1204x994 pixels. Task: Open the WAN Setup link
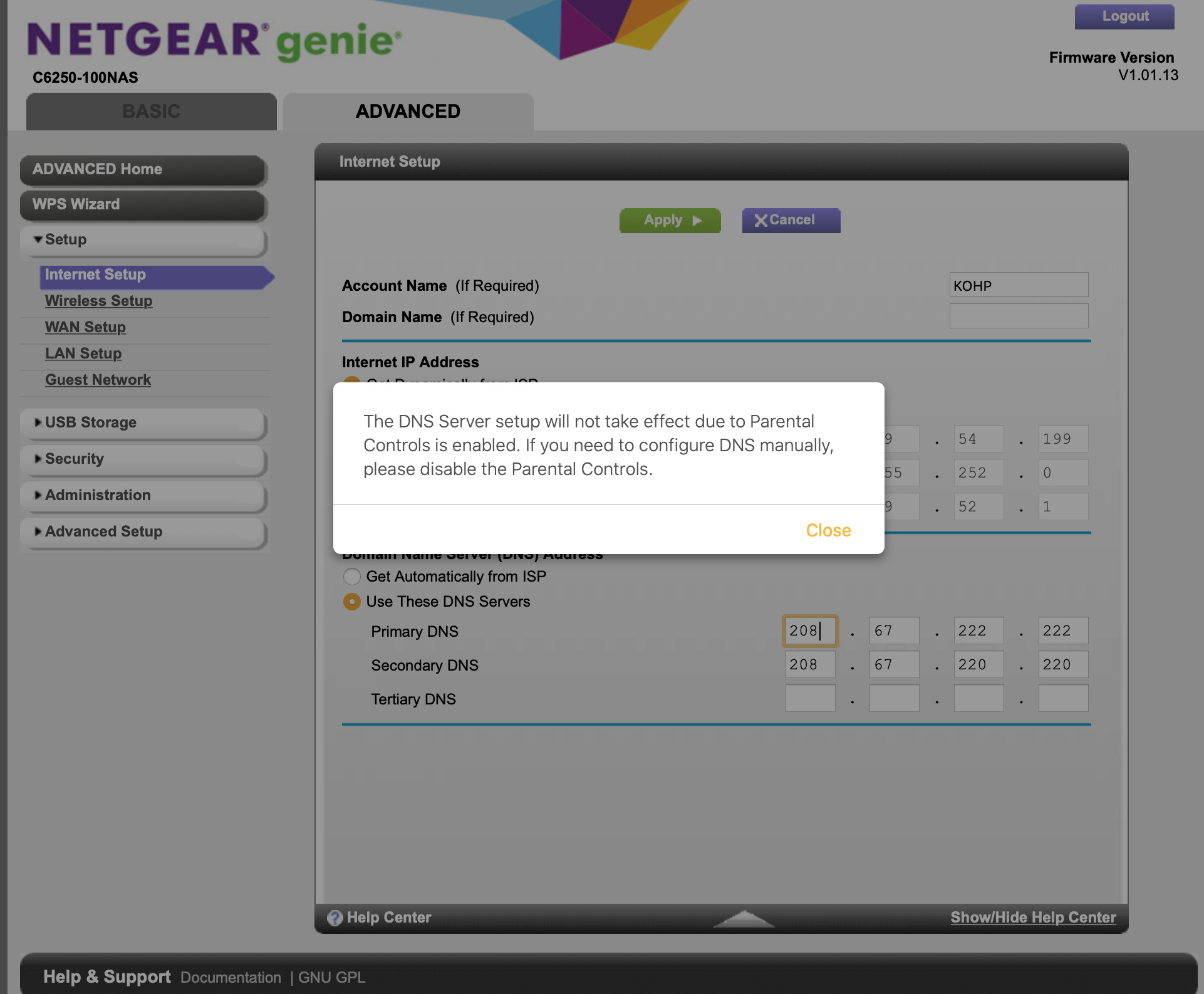(x=85, y=327)
